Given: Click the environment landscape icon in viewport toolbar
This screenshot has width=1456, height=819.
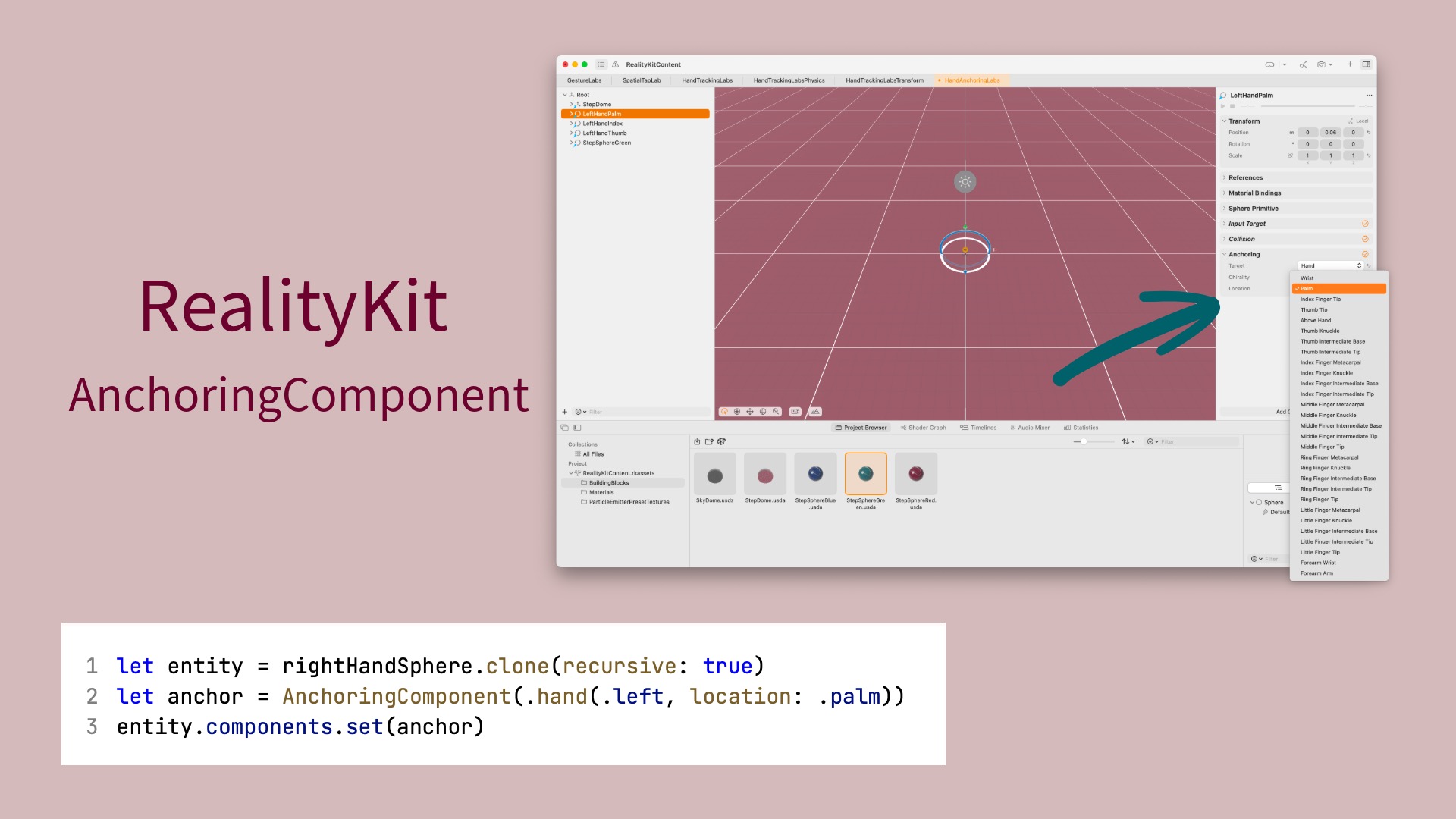Looking at the screenshot, I should coord(815,412).
